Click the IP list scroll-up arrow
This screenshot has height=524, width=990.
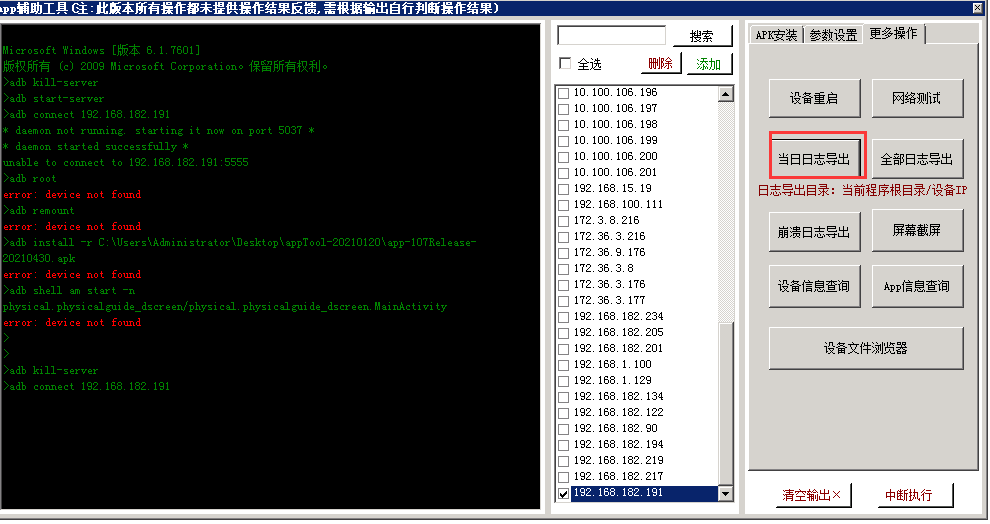[x=726, y=94]
